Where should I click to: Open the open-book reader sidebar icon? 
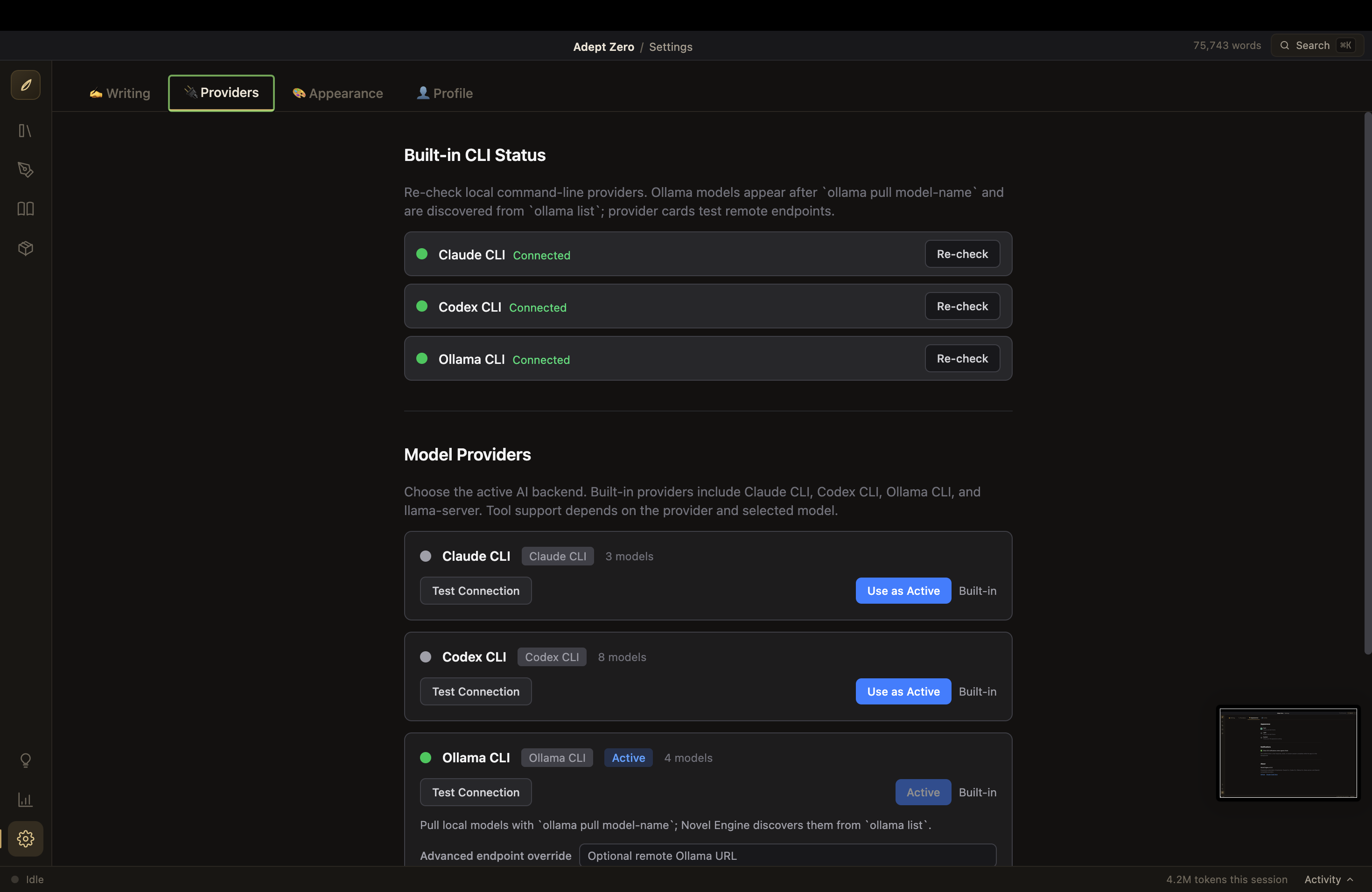(x=25, y=209)
